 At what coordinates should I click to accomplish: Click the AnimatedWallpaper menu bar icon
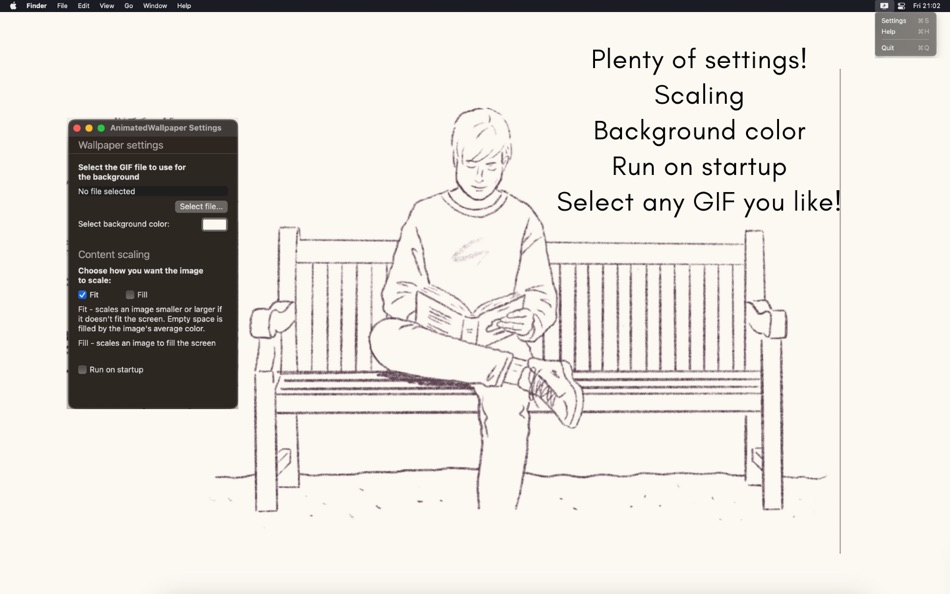tap(884, 5)
